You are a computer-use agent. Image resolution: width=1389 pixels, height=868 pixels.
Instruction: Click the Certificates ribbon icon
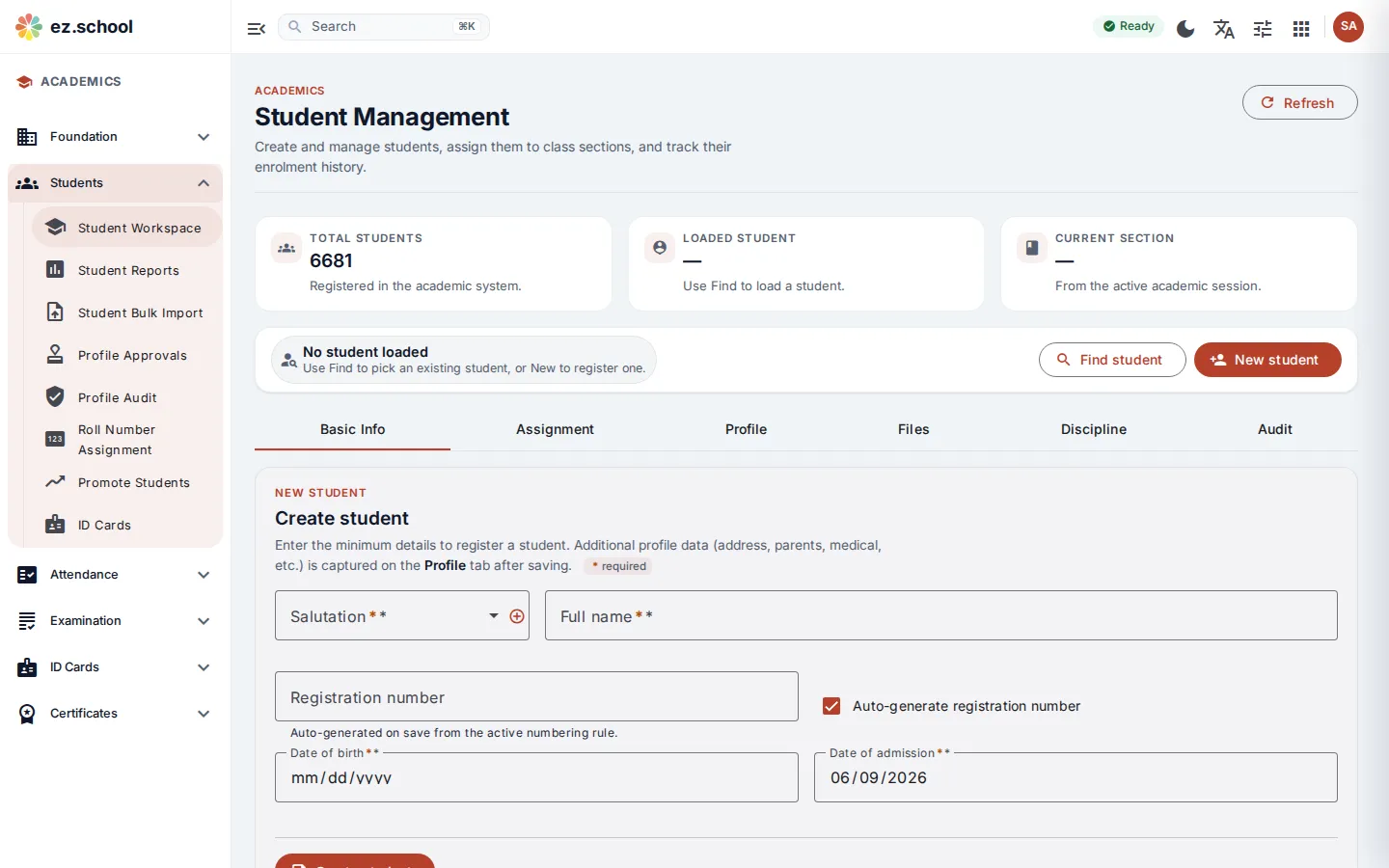(27, 714)
